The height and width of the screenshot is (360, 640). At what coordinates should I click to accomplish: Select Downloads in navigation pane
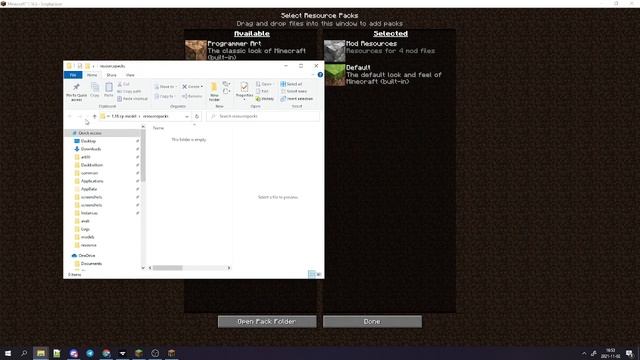coord(91,149)
